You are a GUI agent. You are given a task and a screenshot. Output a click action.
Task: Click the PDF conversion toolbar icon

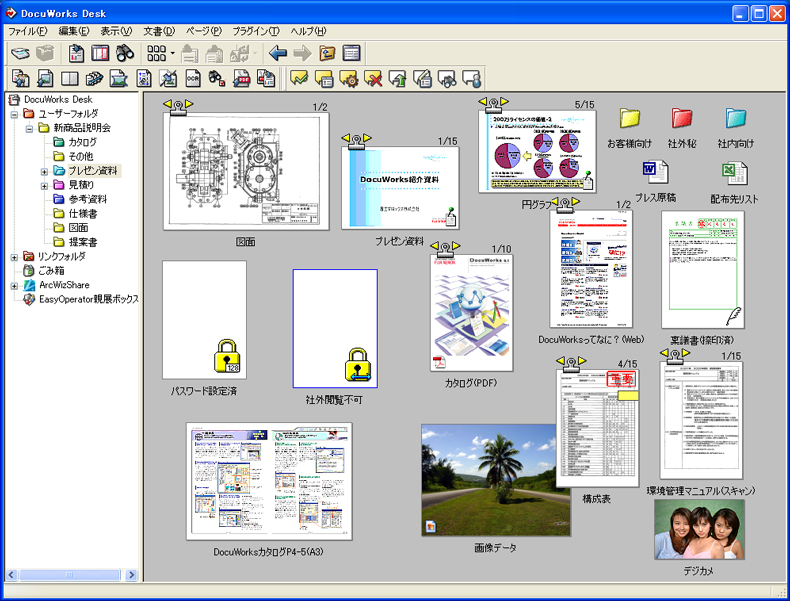[x=241, y=78]
